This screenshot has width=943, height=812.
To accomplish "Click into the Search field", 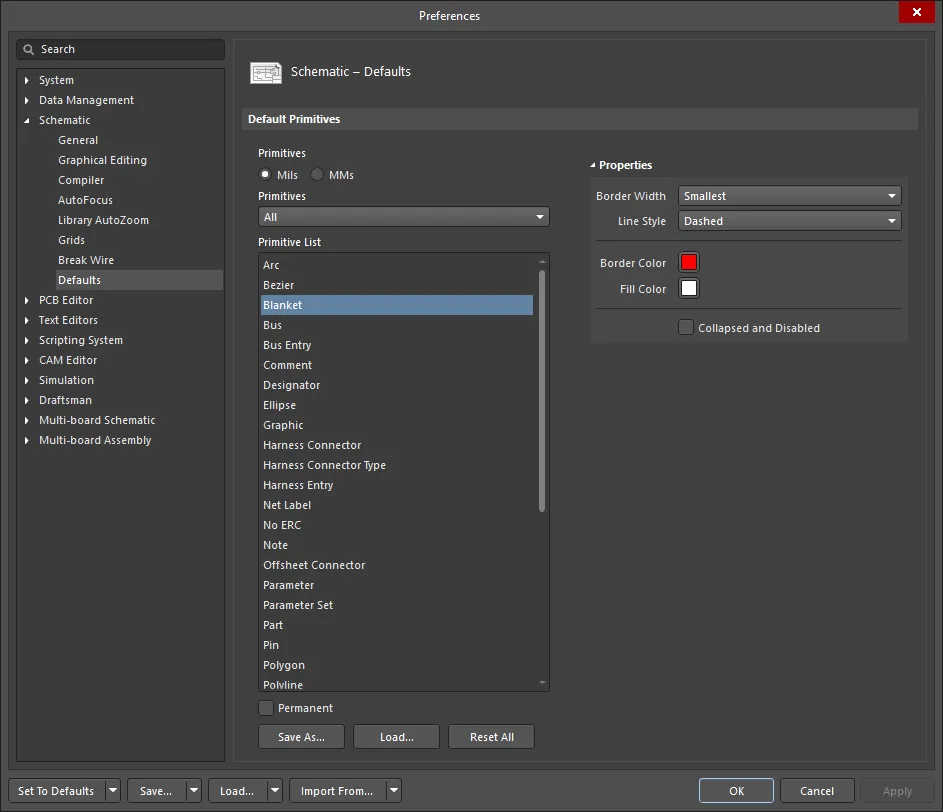I will pos(130,49).
